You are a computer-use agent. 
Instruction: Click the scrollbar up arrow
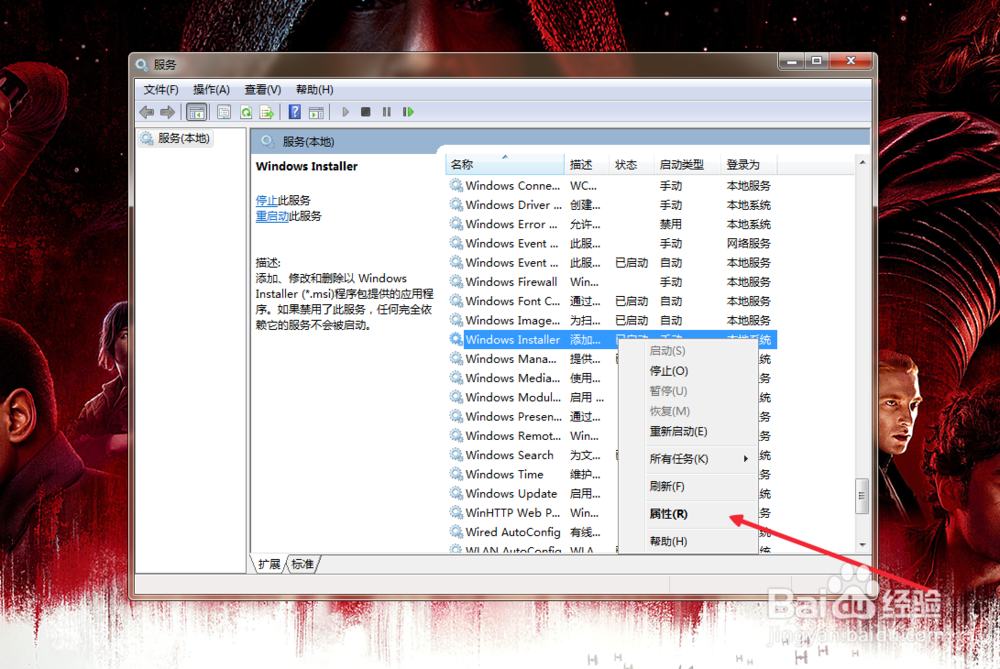point(862,163)
